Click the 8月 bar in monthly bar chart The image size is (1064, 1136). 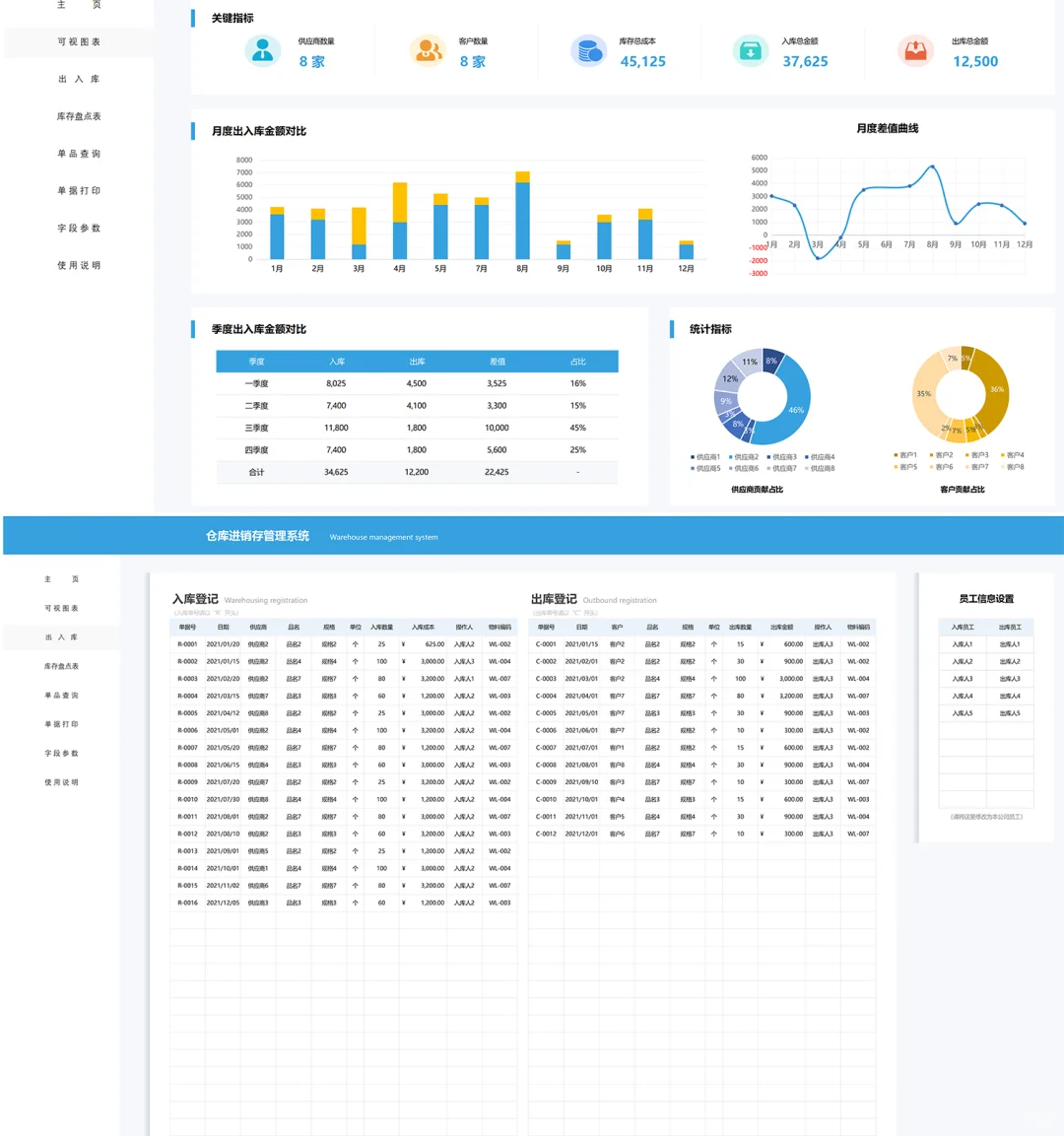coord(522,215)
